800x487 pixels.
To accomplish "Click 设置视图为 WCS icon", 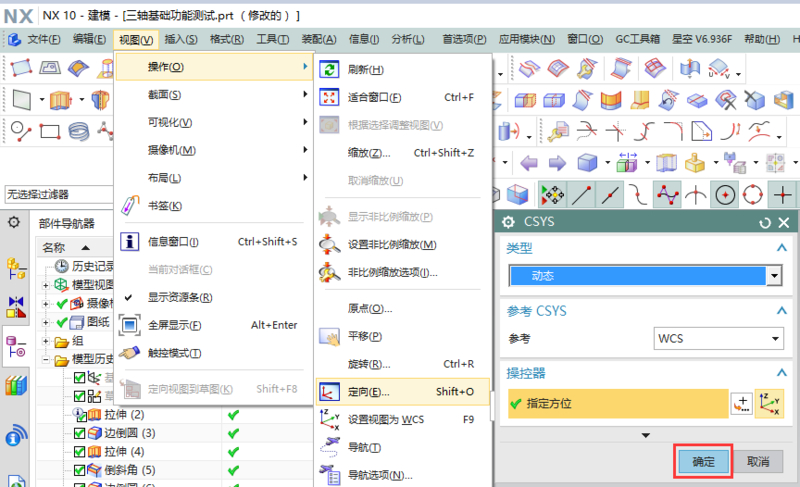I will point(330,420).
